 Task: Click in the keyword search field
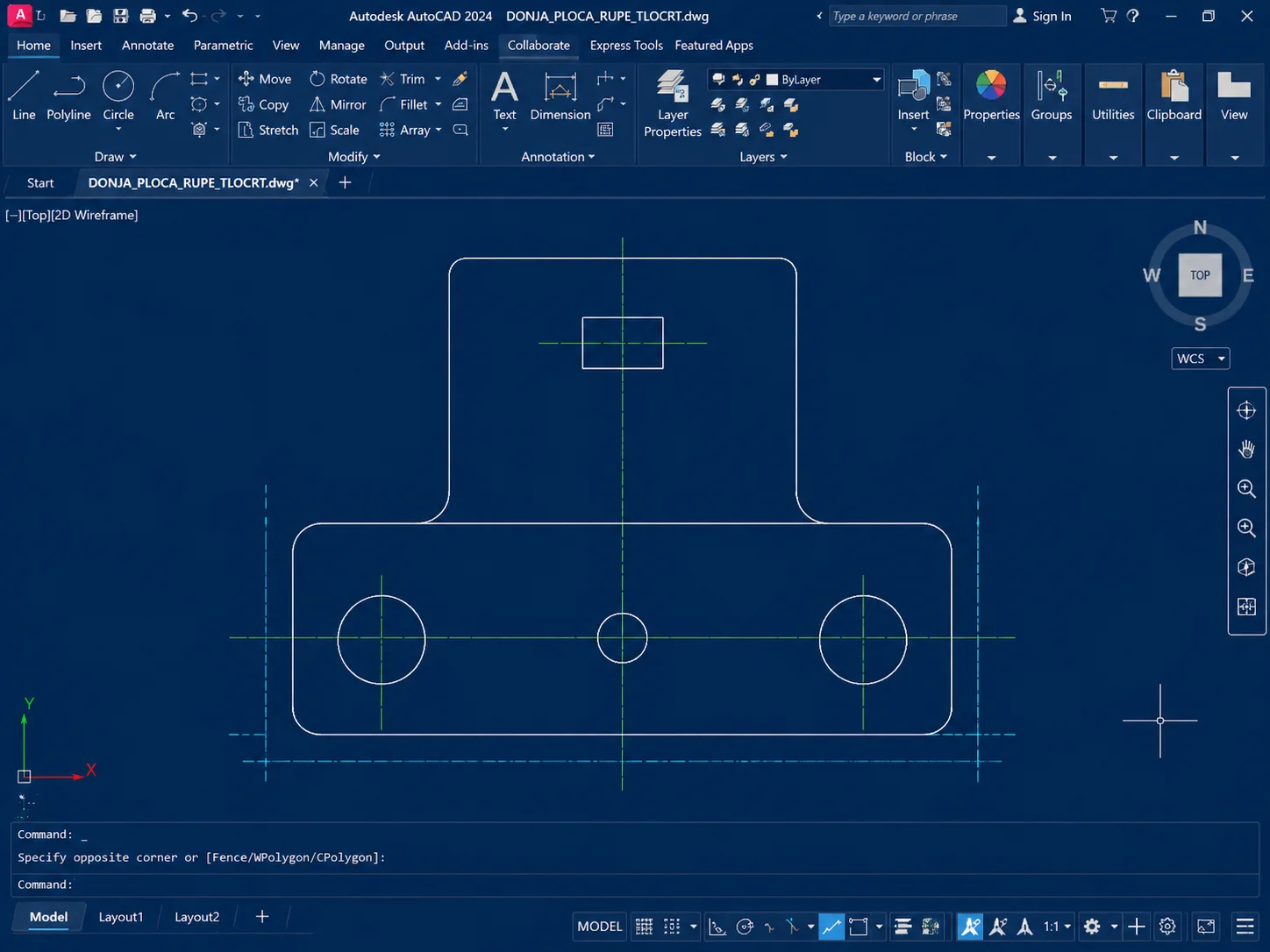(x=916, y=16)
